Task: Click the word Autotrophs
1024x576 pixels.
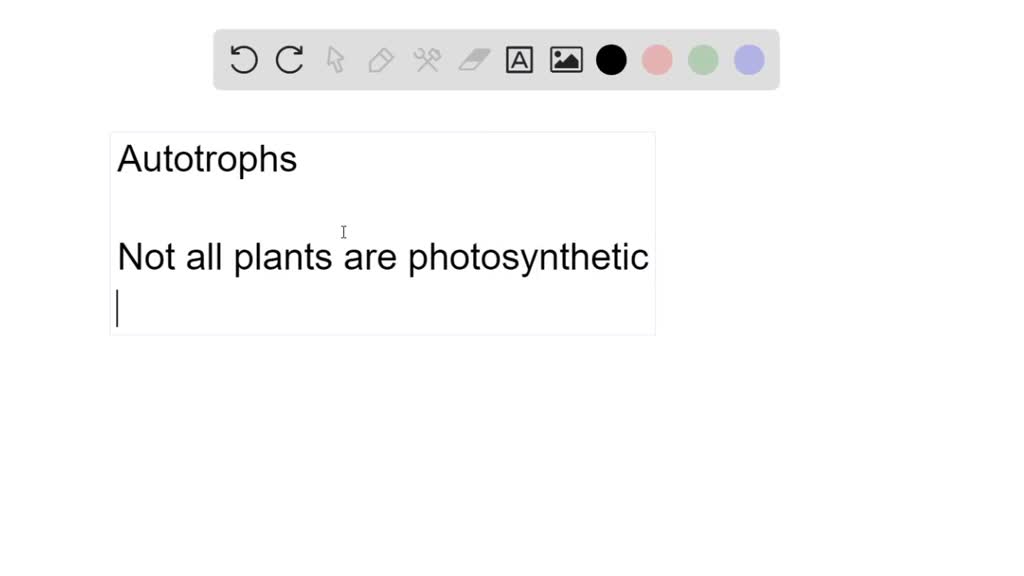Action: (206, 158)
